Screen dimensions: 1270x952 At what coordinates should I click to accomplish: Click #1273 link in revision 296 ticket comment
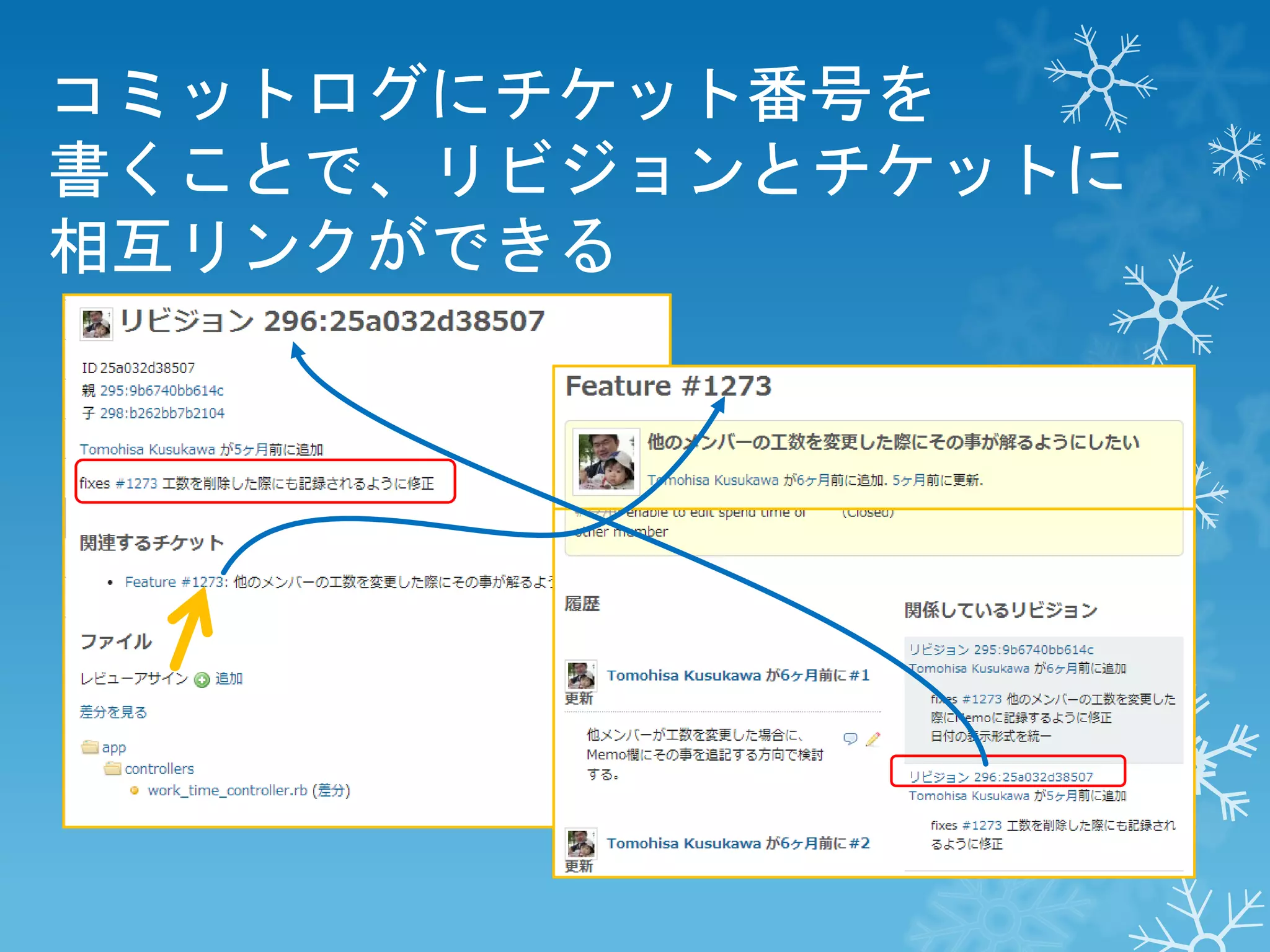(x=982, y=826)
